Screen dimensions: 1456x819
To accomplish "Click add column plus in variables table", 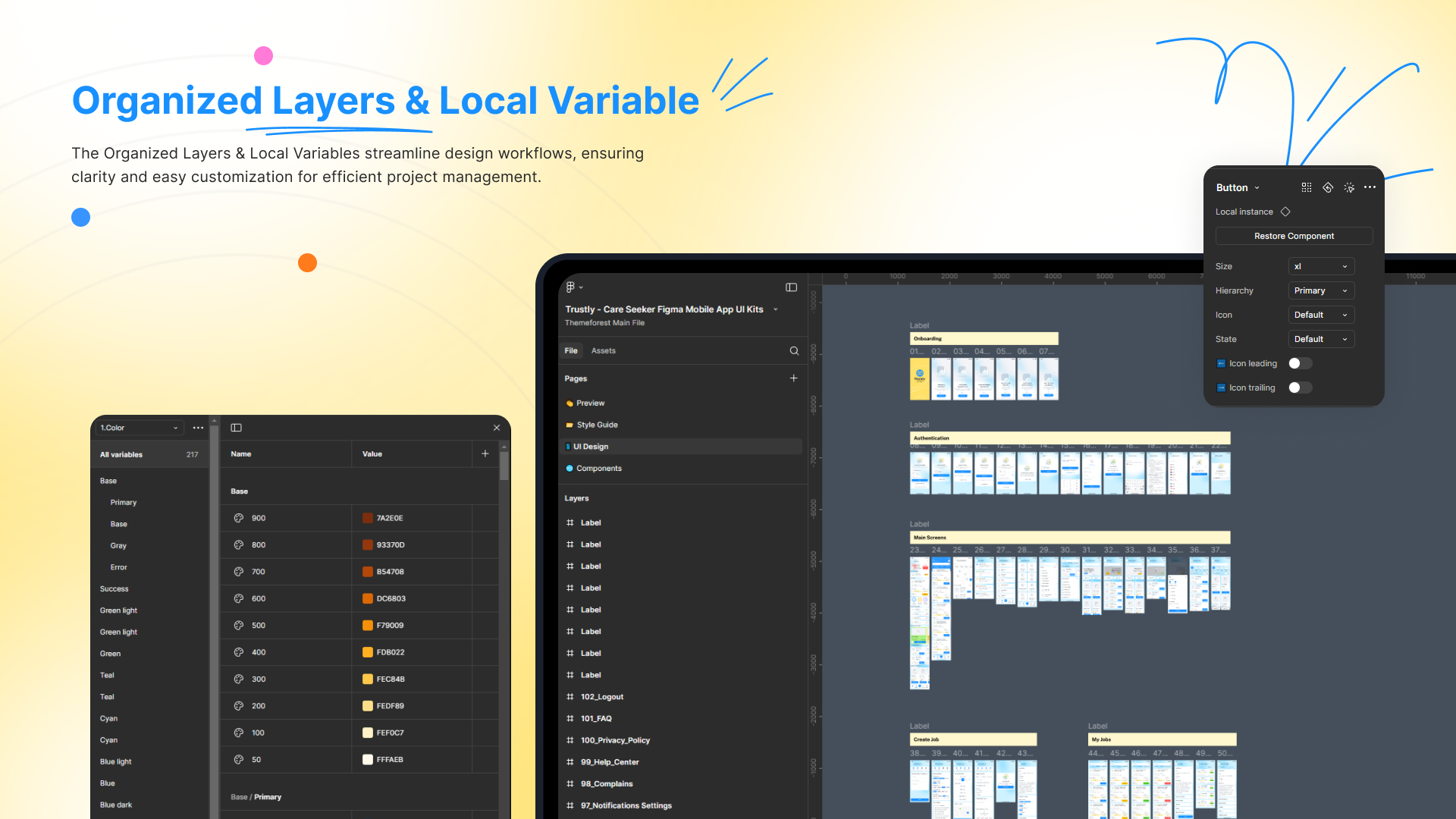I will click(485, 453).
